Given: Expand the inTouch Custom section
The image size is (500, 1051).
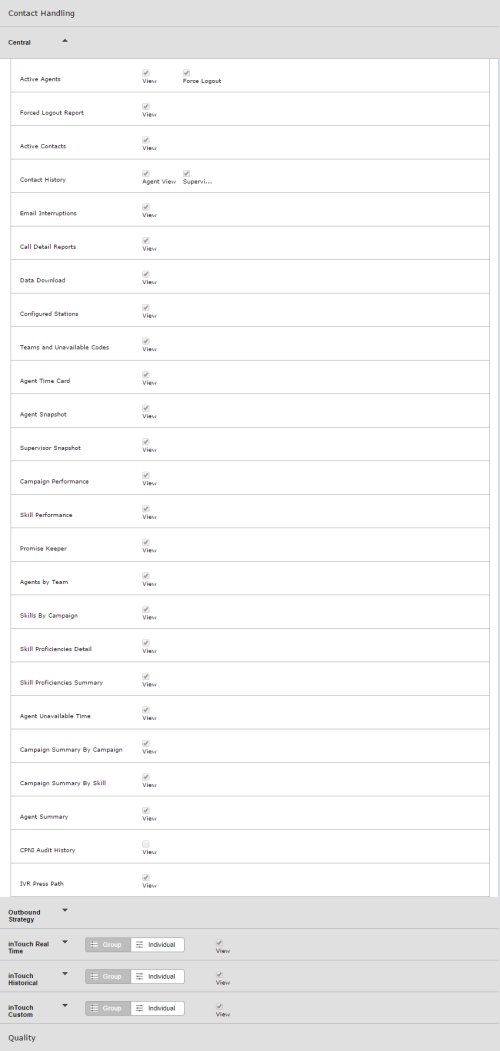Looking at the screenshot, I should pos(65,1005).
